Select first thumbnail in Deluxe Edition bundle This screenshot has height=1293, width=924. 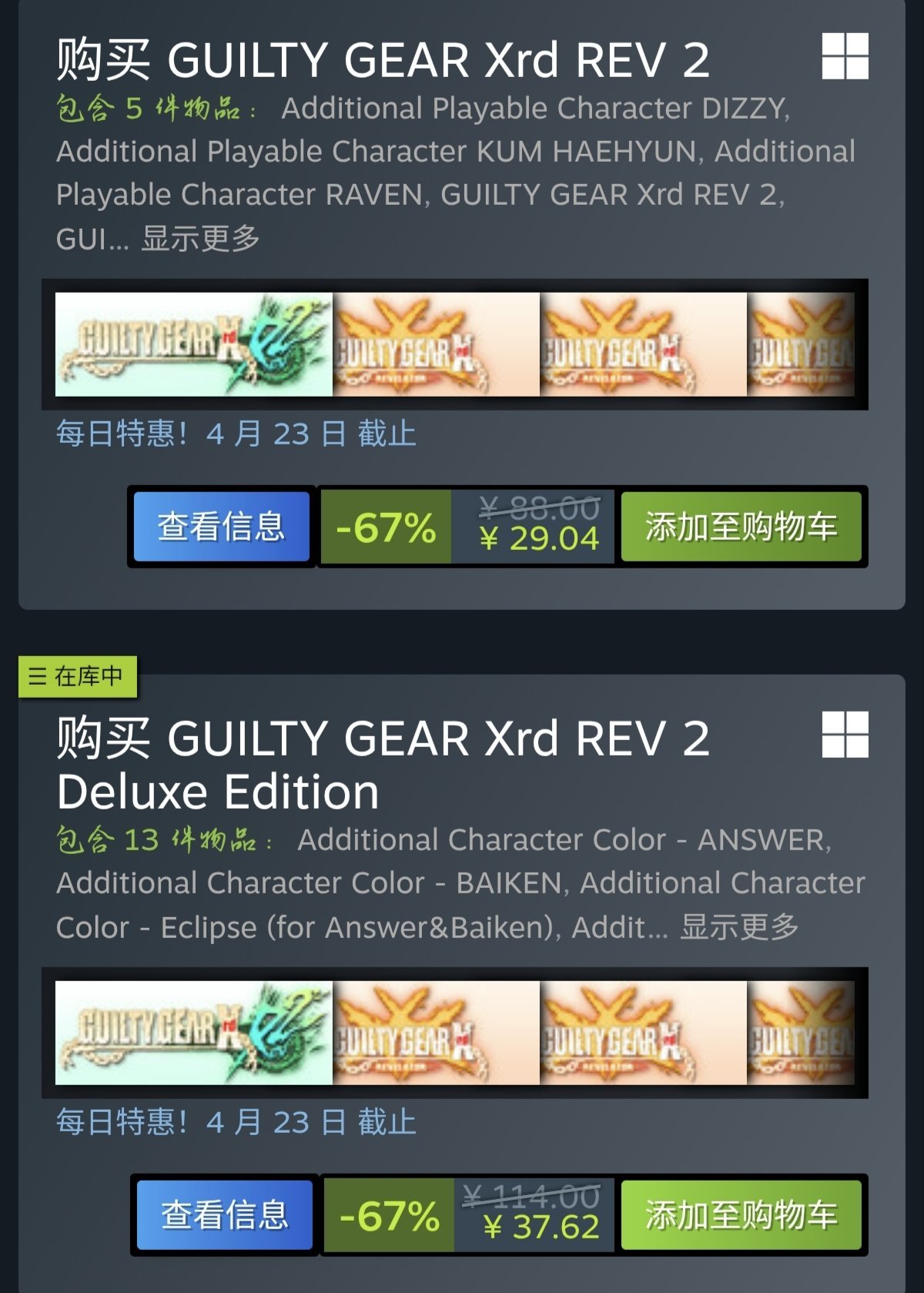coord(194,1033)
